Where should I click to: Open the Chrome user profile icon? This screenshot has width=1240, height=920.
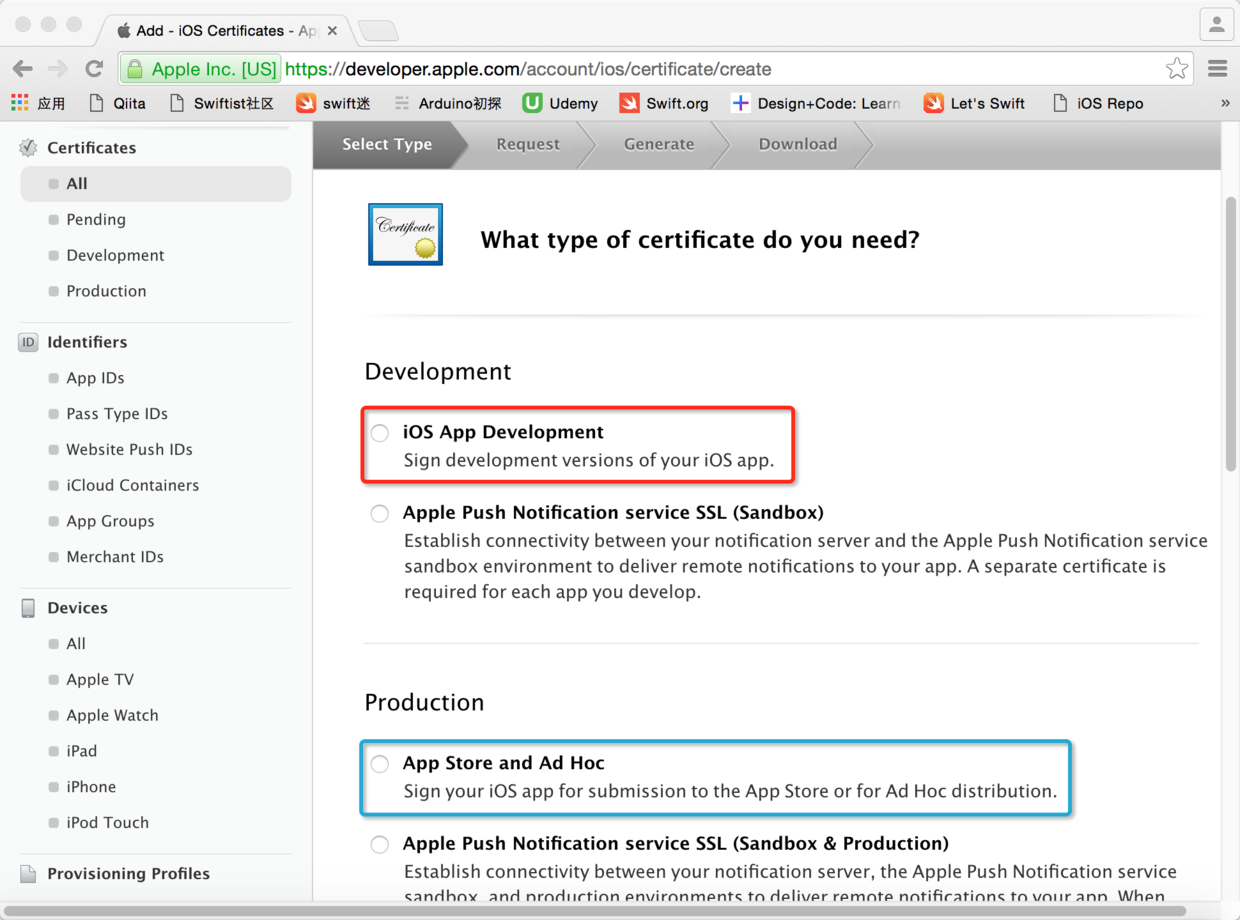tap(1216, 24)
